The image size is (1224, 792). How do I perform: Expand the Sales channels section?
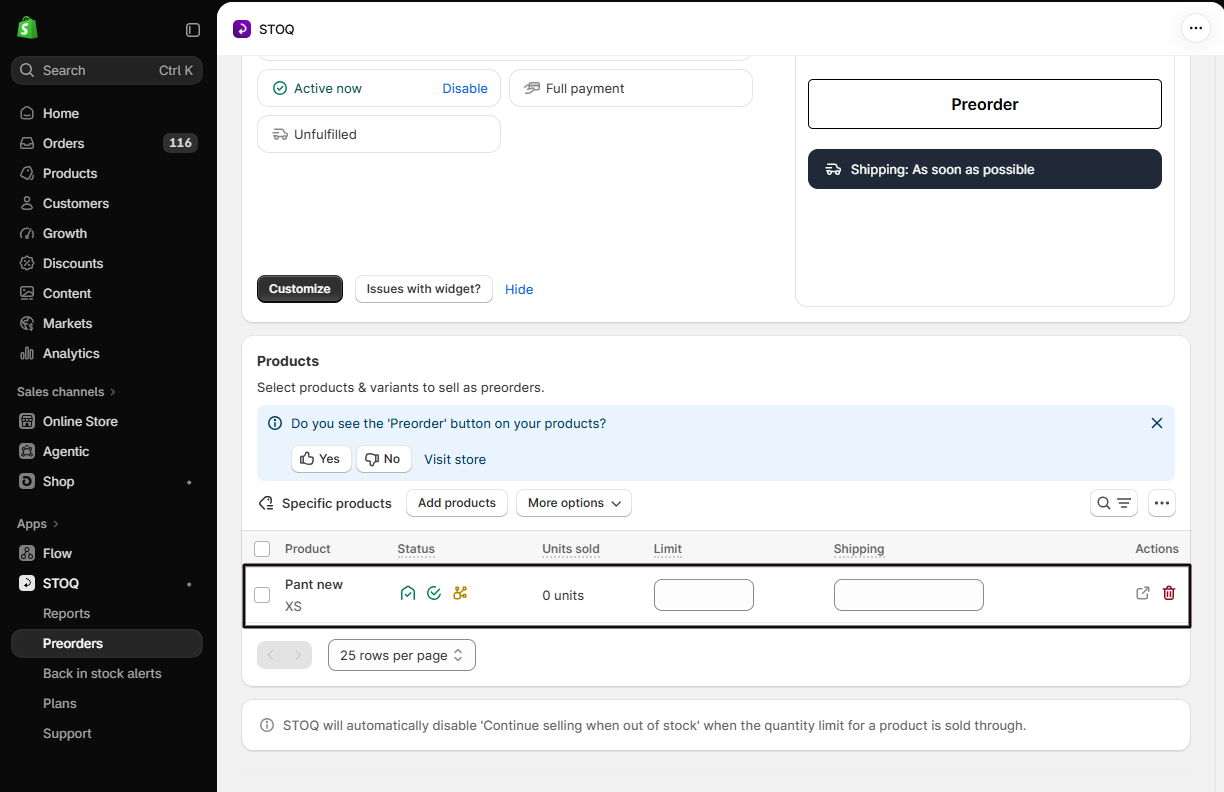pyautogui.click(x=66, y=391)
